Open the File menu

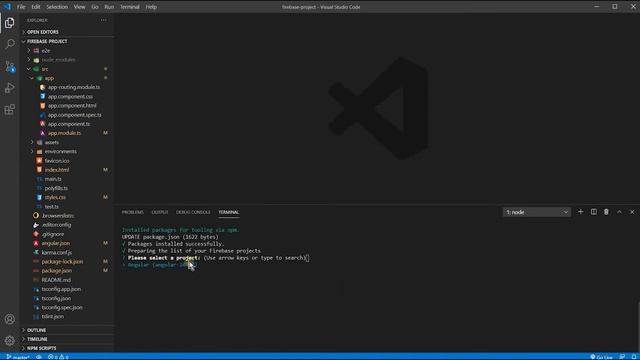(x=21, y=7)
